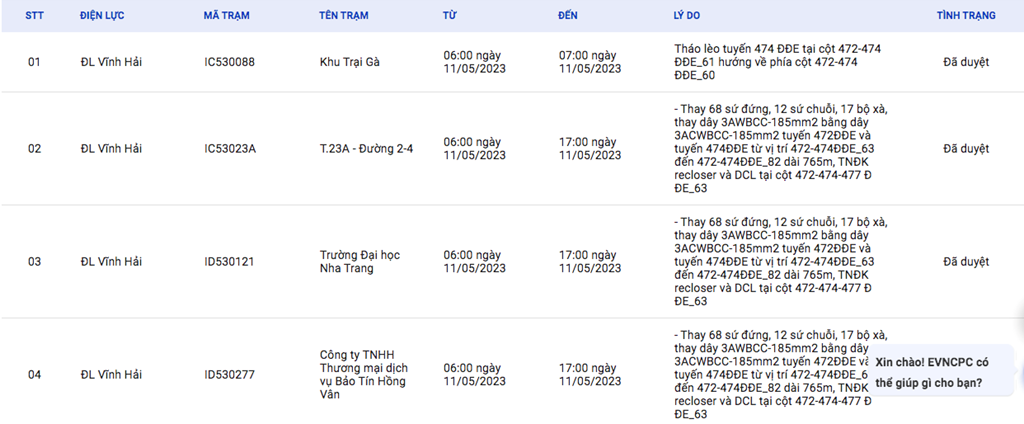Click the T.23A - Đường 2-4 station name
This screenshot has height=424, width=1024.
point(366,149)
